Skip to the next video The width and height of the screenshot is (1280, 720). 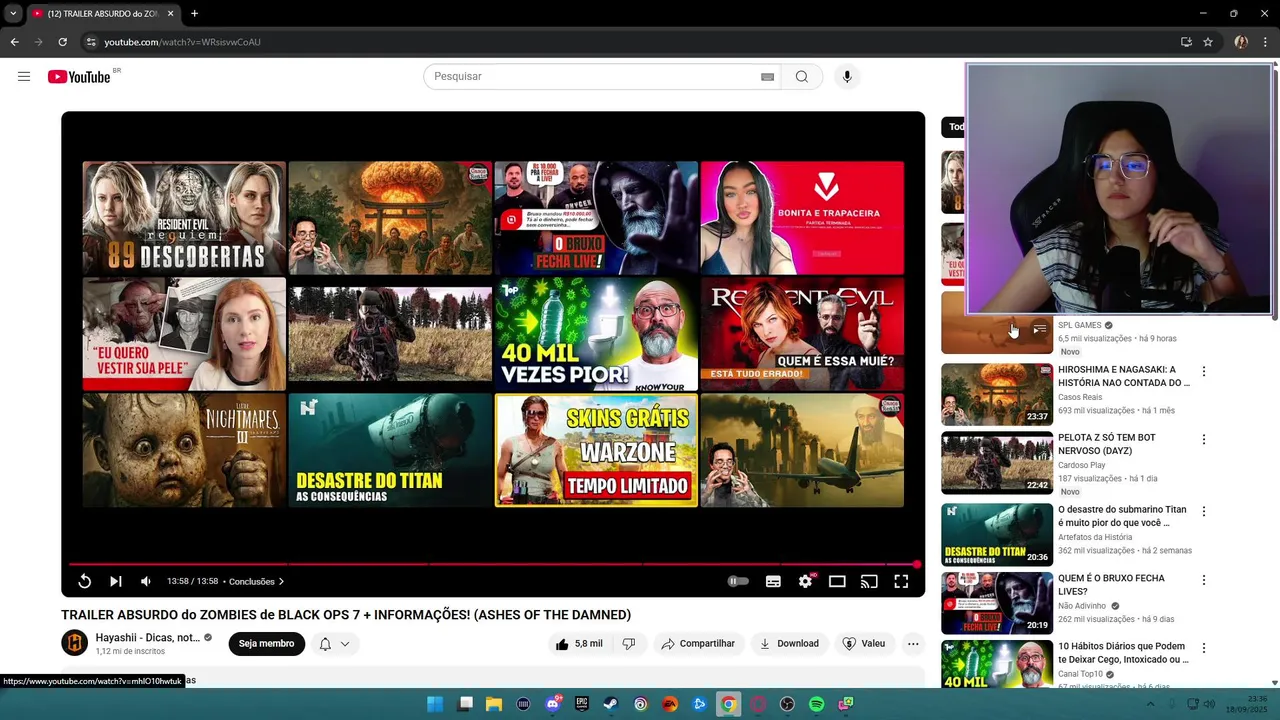tap(116, 581)
